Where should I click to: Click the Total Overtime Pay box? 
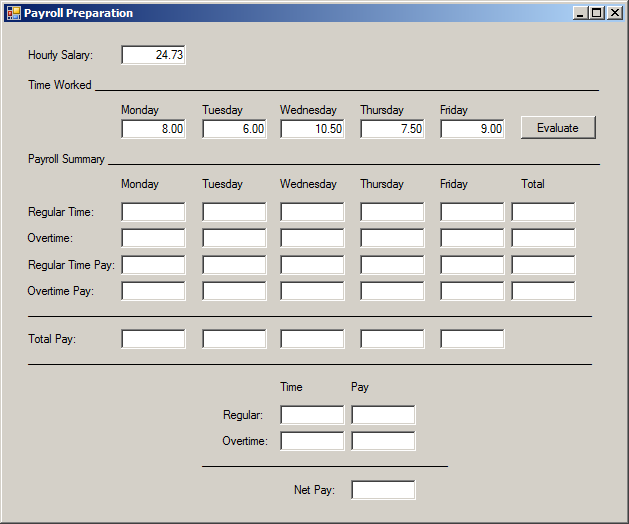click(543, 291)
